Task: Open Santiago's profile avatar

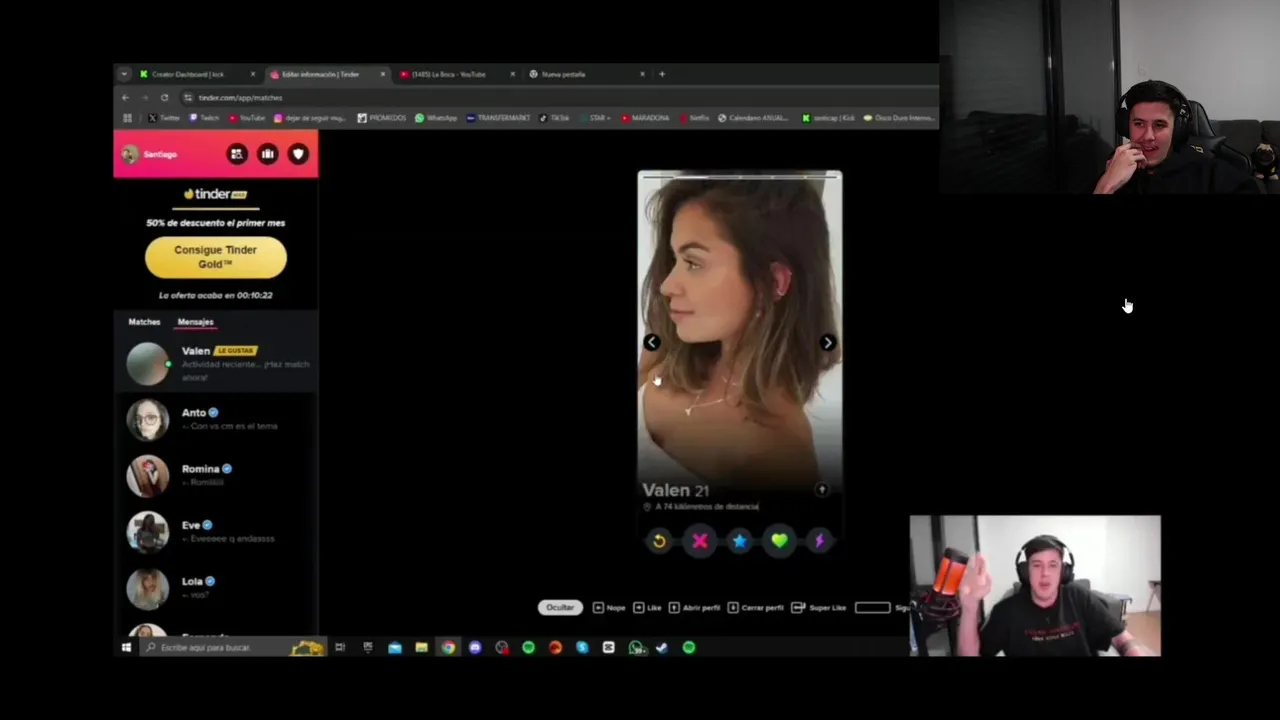Action: [130, 154]
